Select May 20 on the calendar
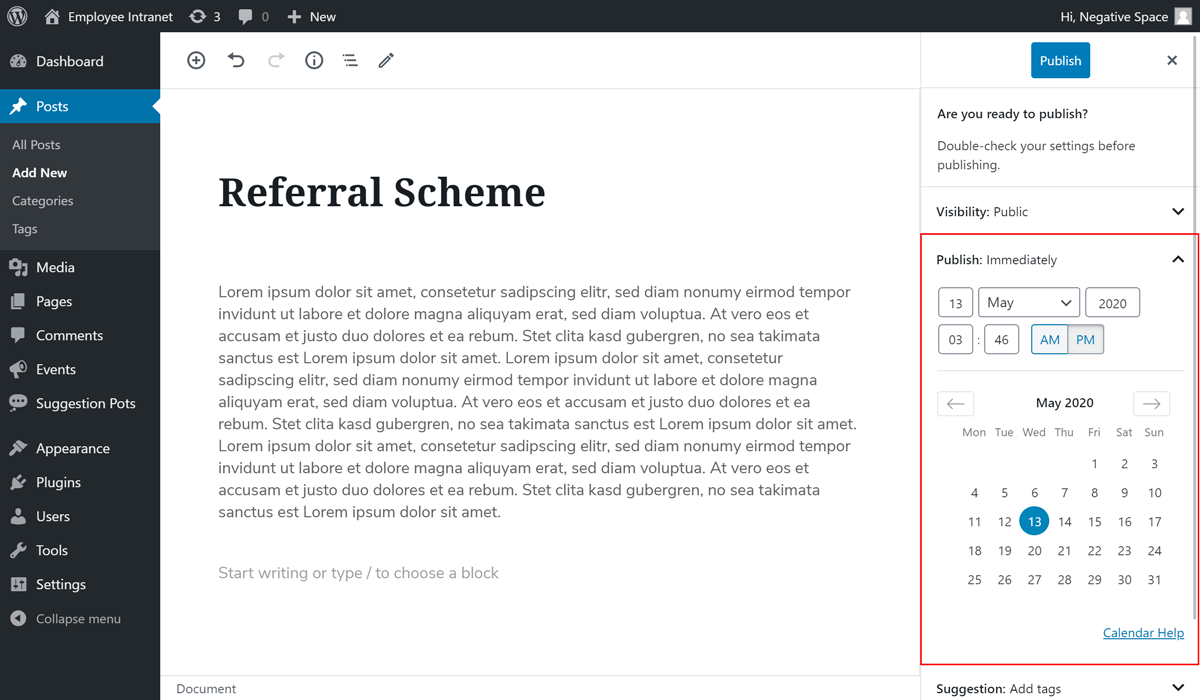The width and height of the screenshot is (1200, 700). click(1034, 550)
